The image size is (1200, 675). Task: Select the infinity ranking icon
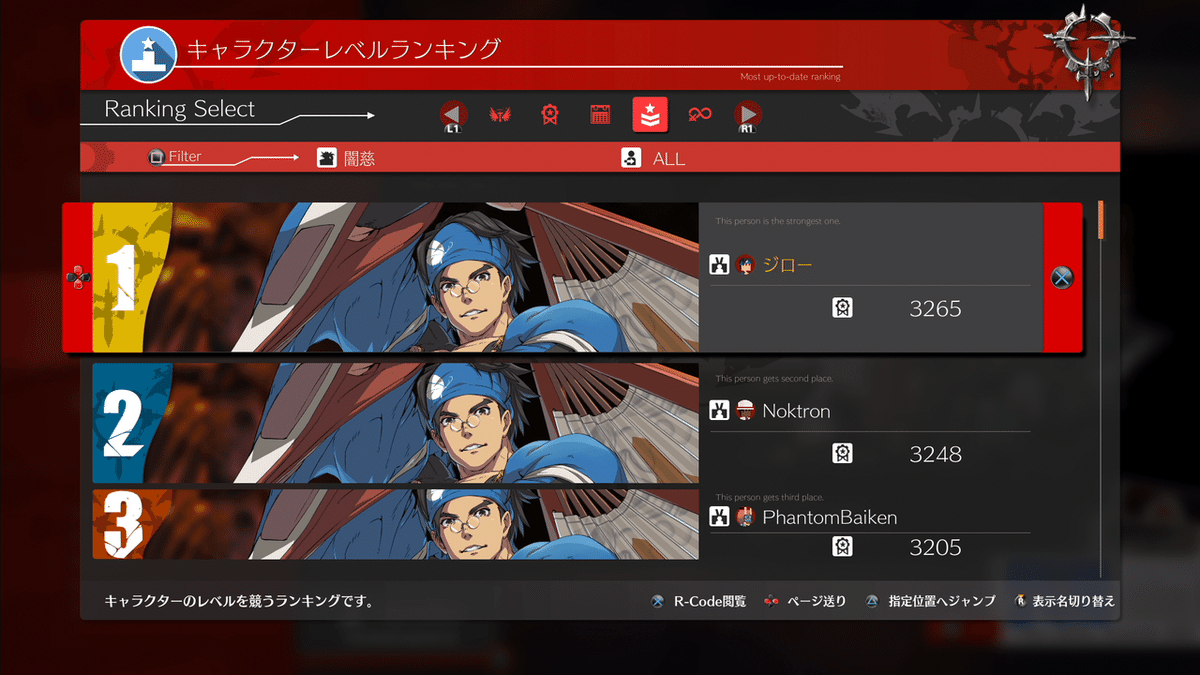[700, 115]
